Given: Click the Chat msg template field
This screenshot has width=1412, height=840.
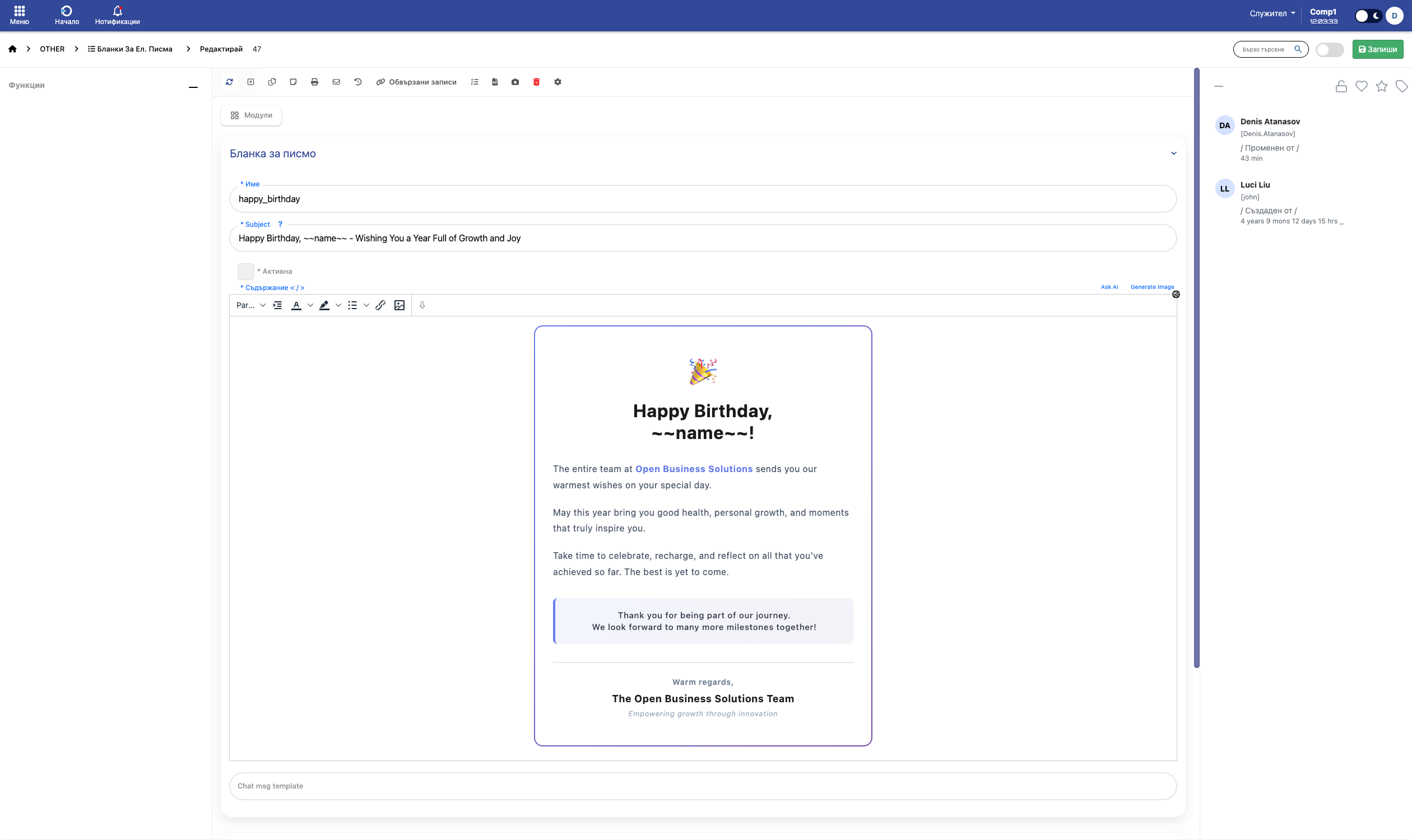Looking at the screenshot, I should 702,786.
